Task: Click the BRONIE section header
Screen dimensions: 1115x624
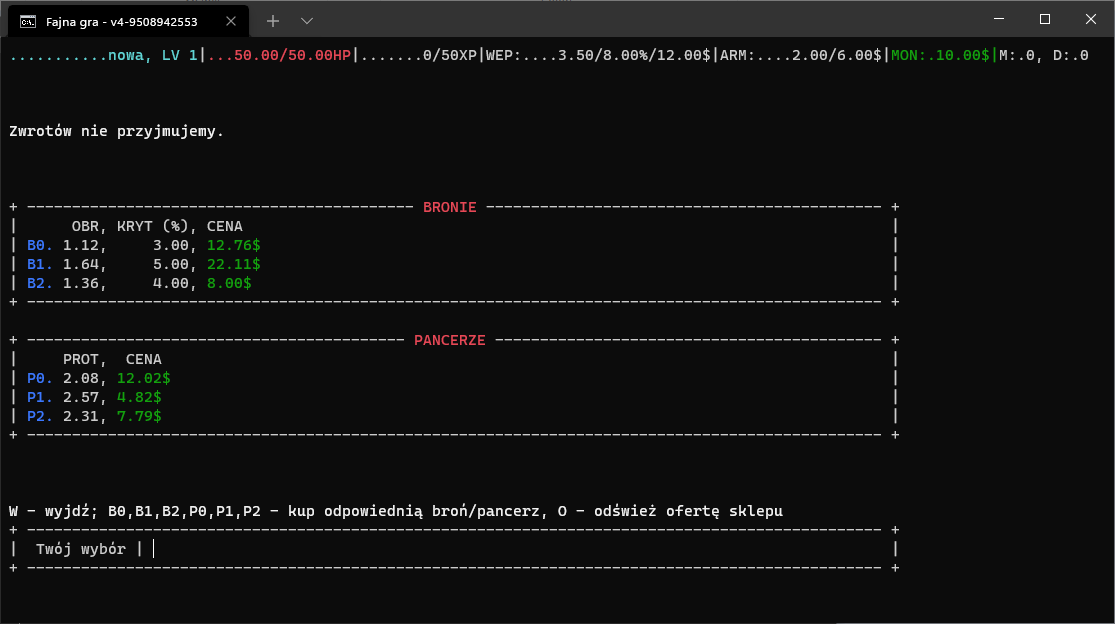Action: [x=449, y=208]
